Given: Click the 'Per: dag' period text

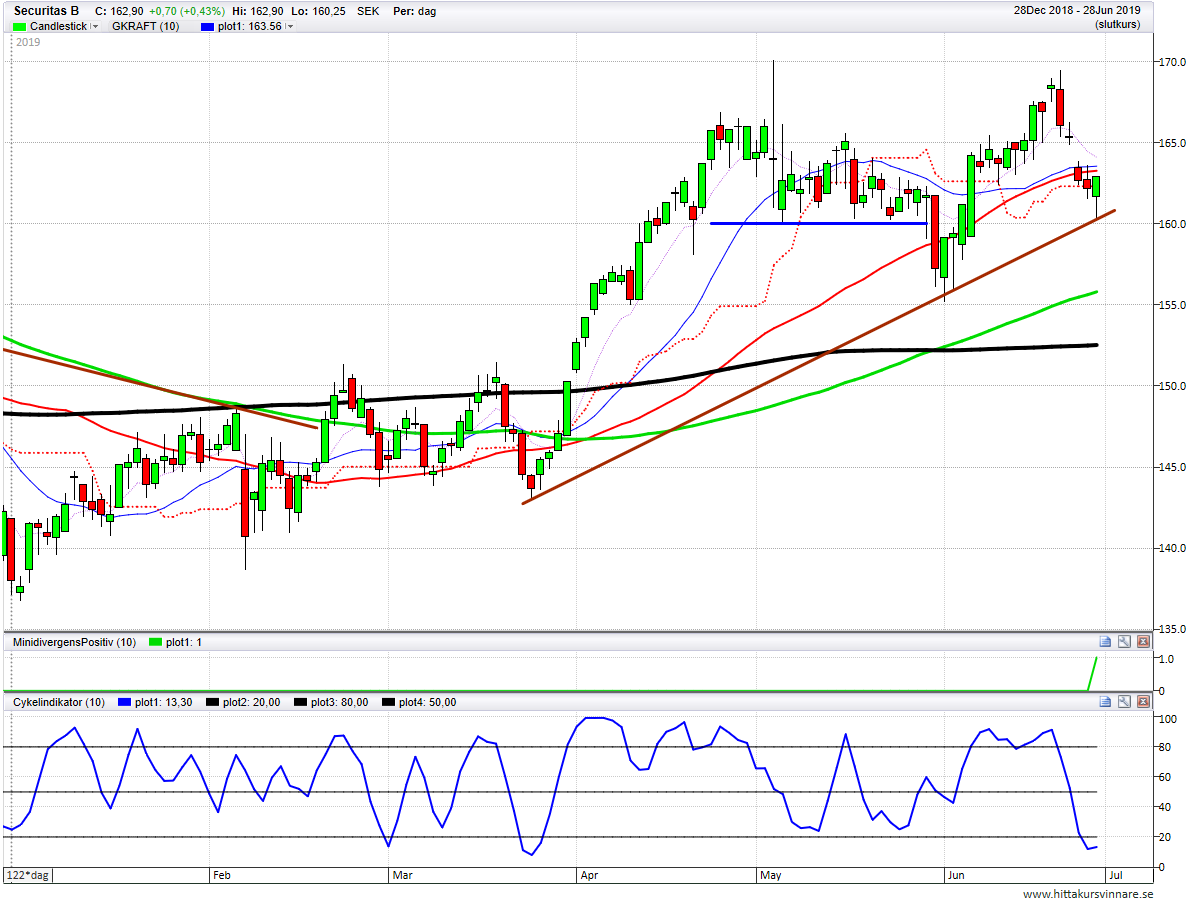Looking at the screenshot, I should 414,11.
